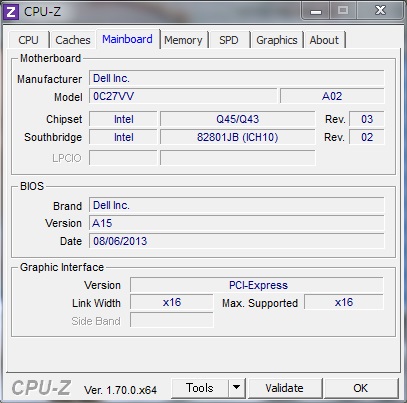Click the model revision A02 field
Image resolution: width=407 pixels, height=403 pixels.
click(x=332, y=96)
